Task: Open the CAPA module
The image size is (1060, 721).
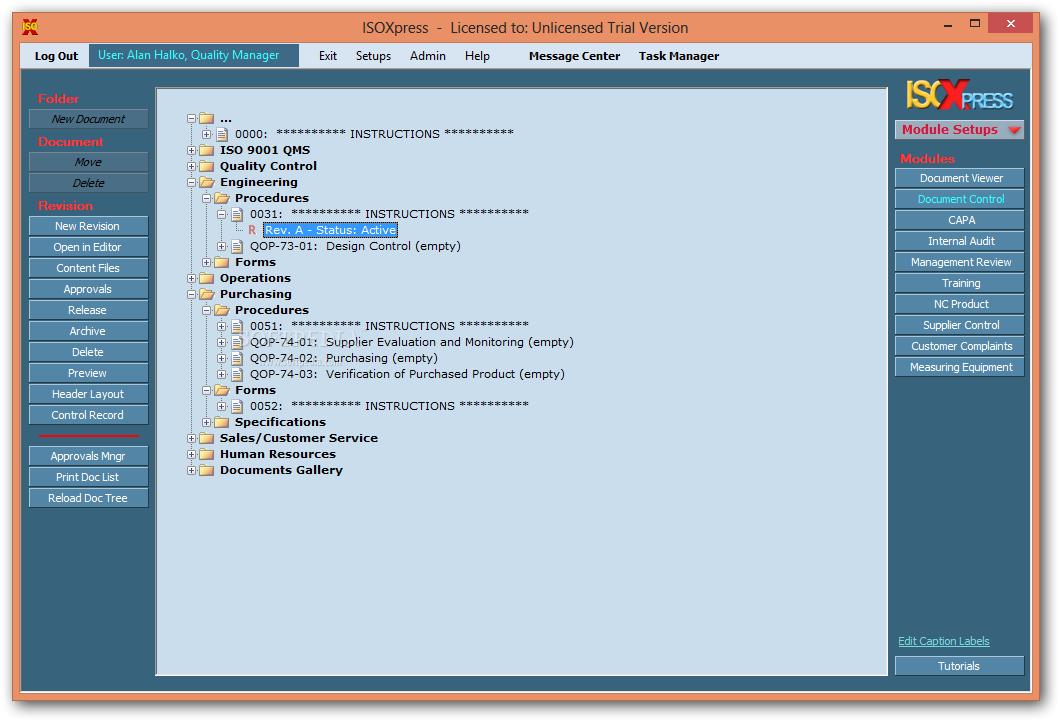Action: [959, 220]
